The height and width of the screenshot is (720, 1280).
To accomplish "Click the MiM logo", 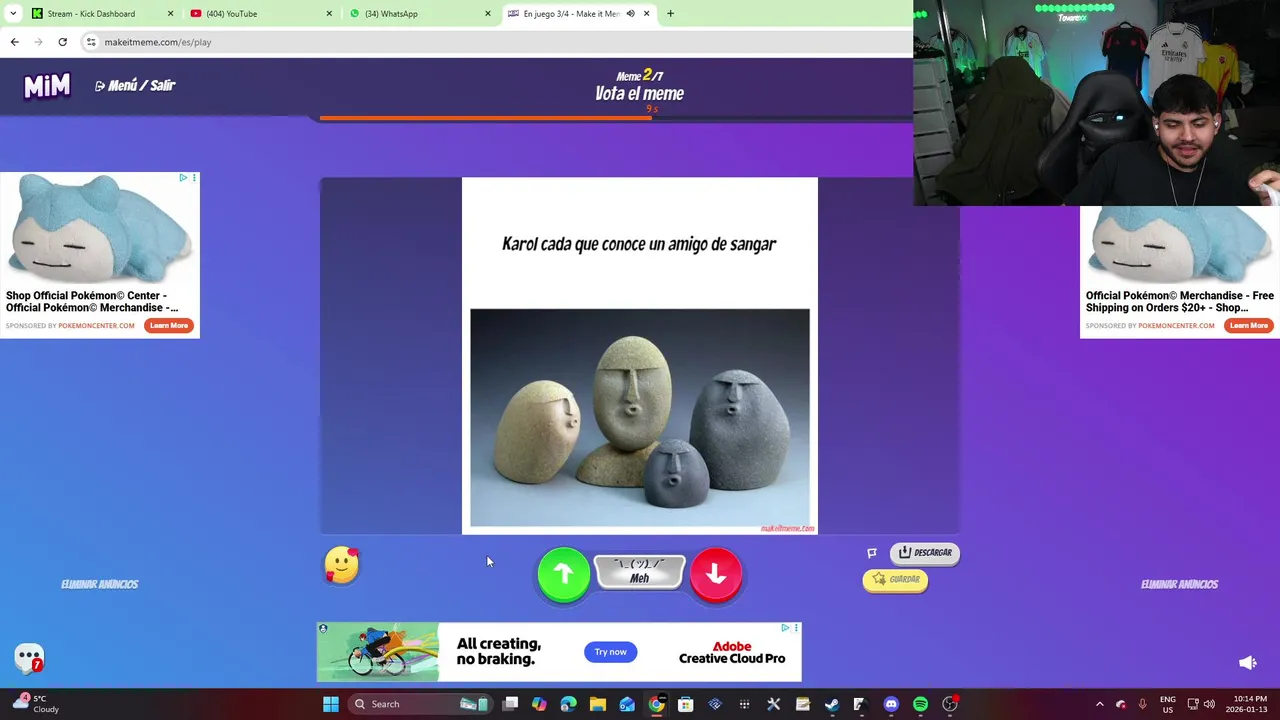I will pyautogui.click(x=47, y=86).
